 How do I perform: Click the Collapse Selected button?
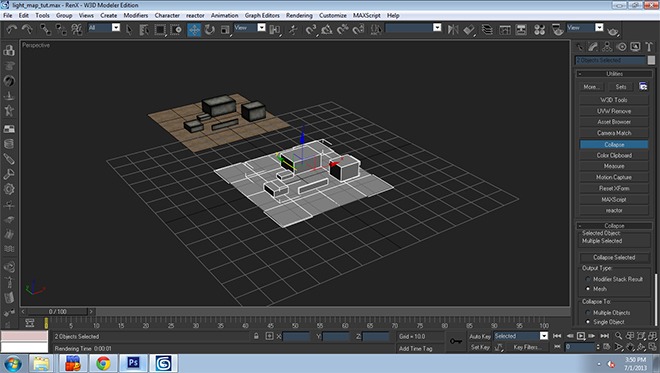point(614,257)
